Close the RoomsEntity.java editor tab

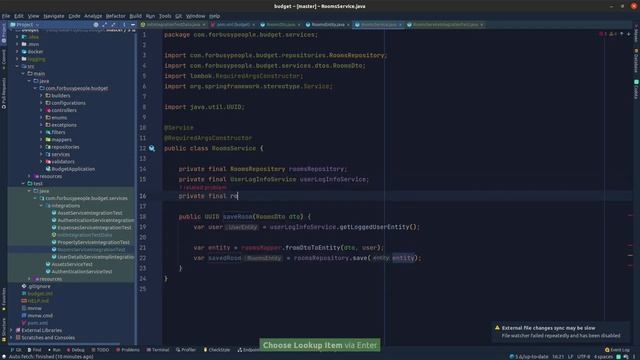point(348,25)
